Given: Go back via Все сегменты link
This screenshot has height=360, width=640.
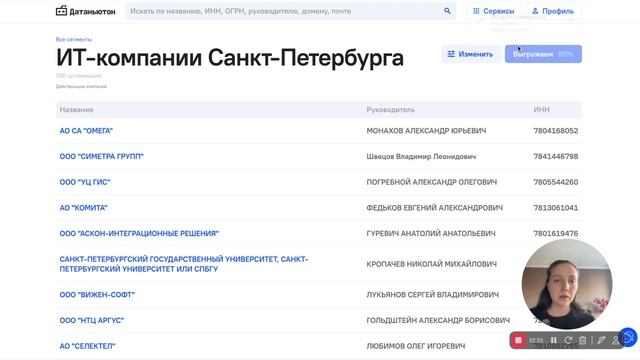Looking at the screenshot, I should click(x=74, y=40).
